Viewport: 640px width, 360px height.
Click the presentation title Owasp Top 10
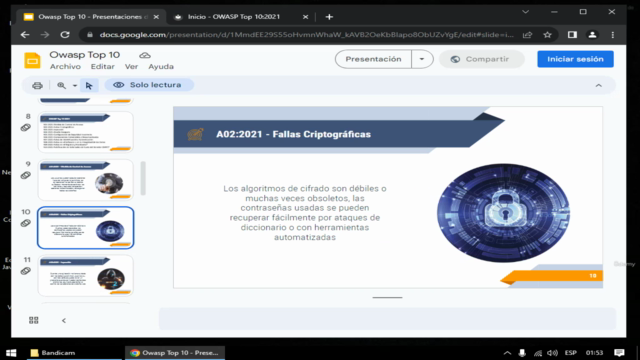[x=84, y=55]
